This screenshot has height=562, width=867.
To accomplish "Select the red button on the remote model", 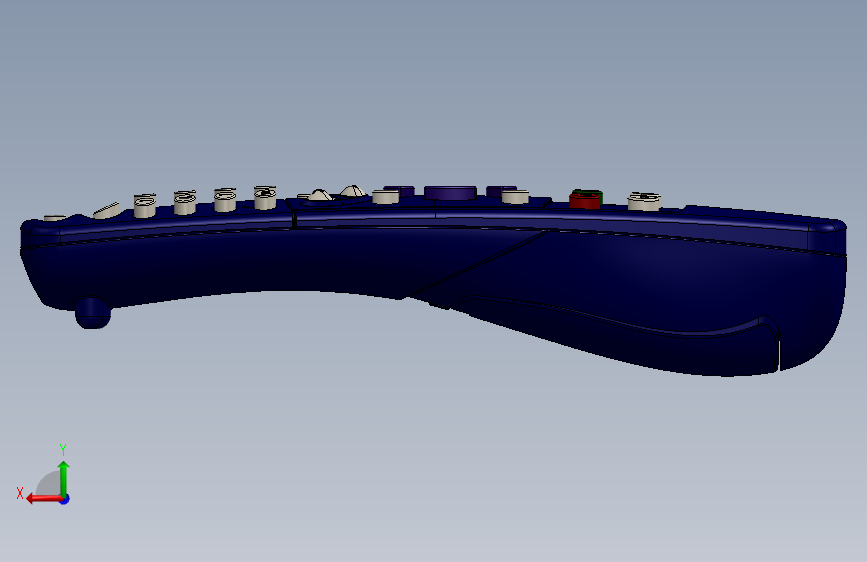I will (584, 201).
